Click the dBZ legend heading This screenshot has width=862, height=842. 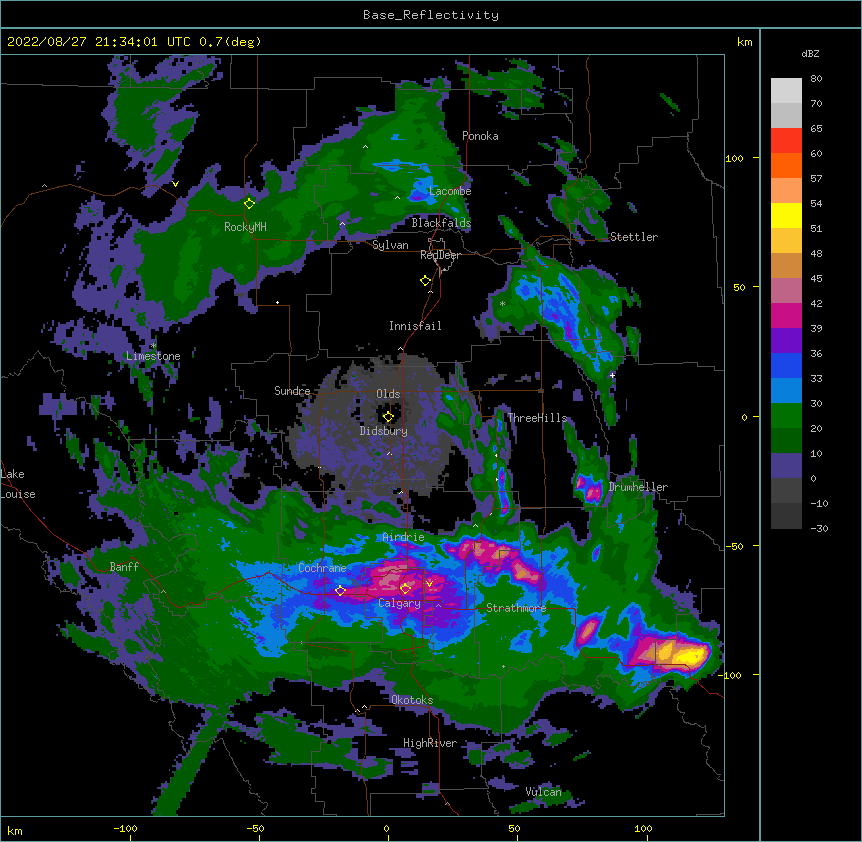tap(810, 54)
